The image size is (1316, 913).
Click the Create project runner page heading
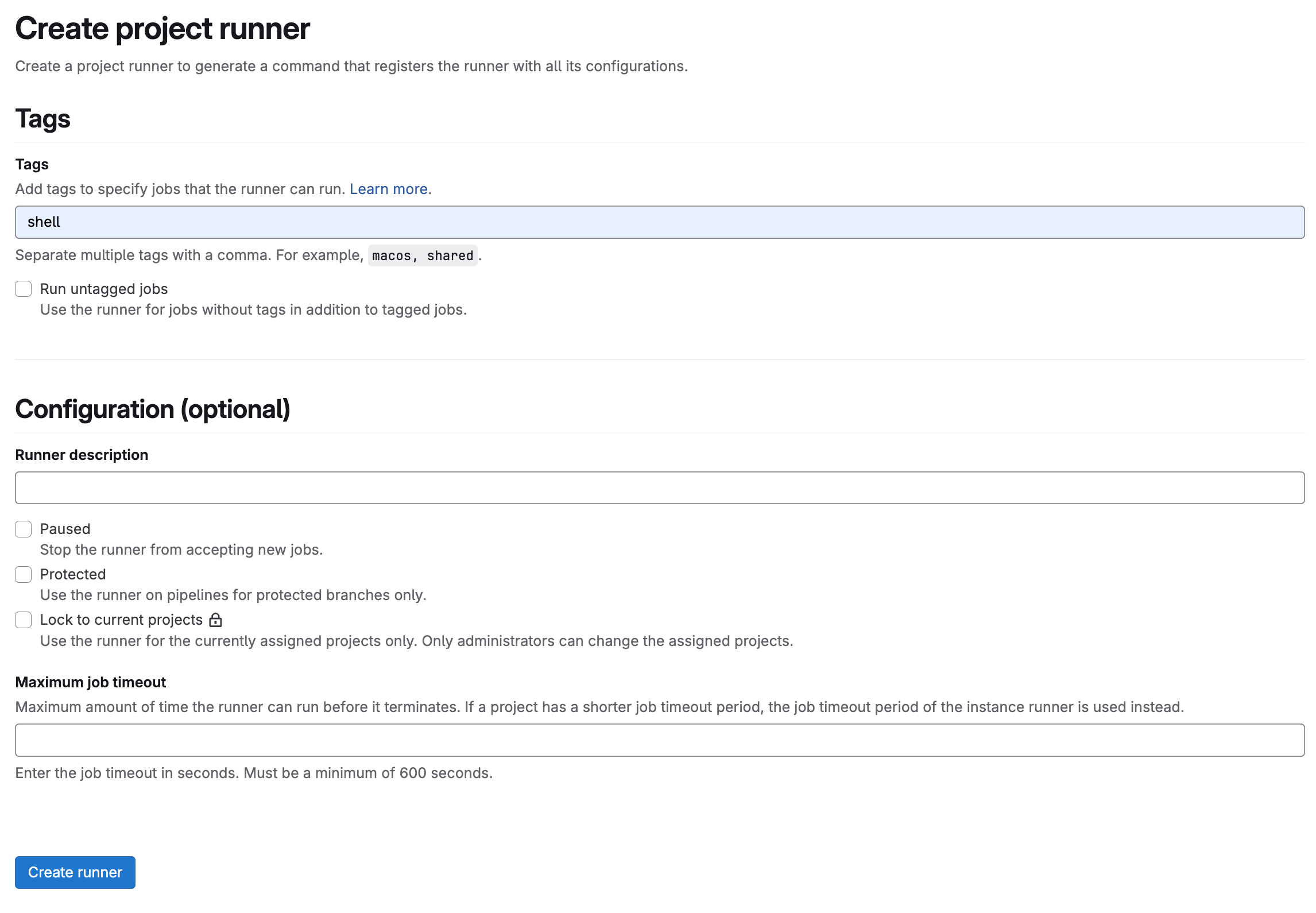pos(162,29)
